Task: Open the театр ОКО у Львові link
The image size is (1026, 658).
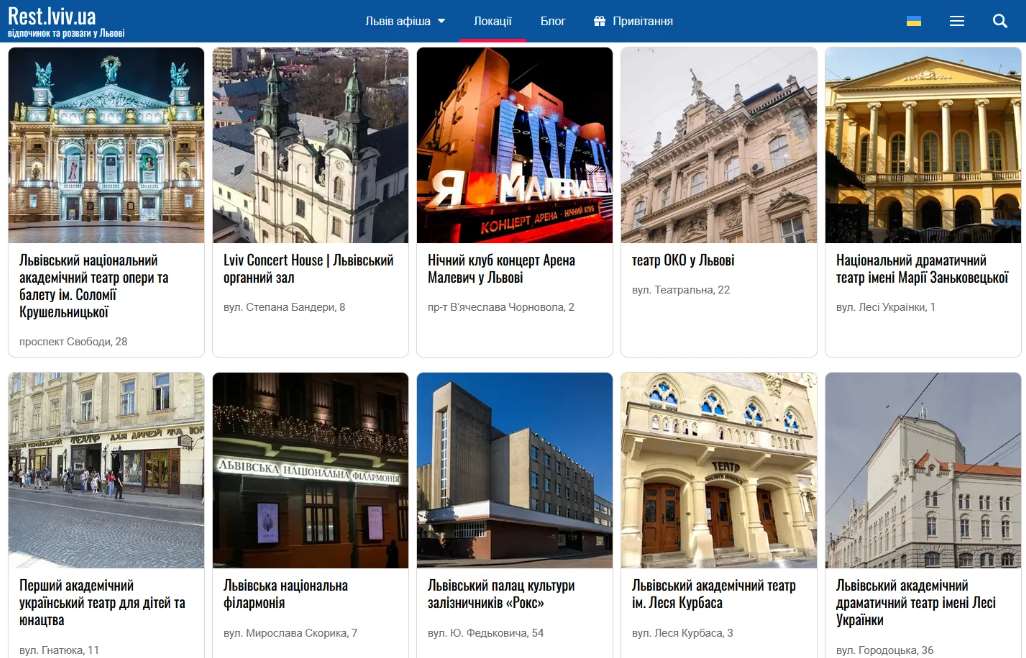Action: pos(683,260)
